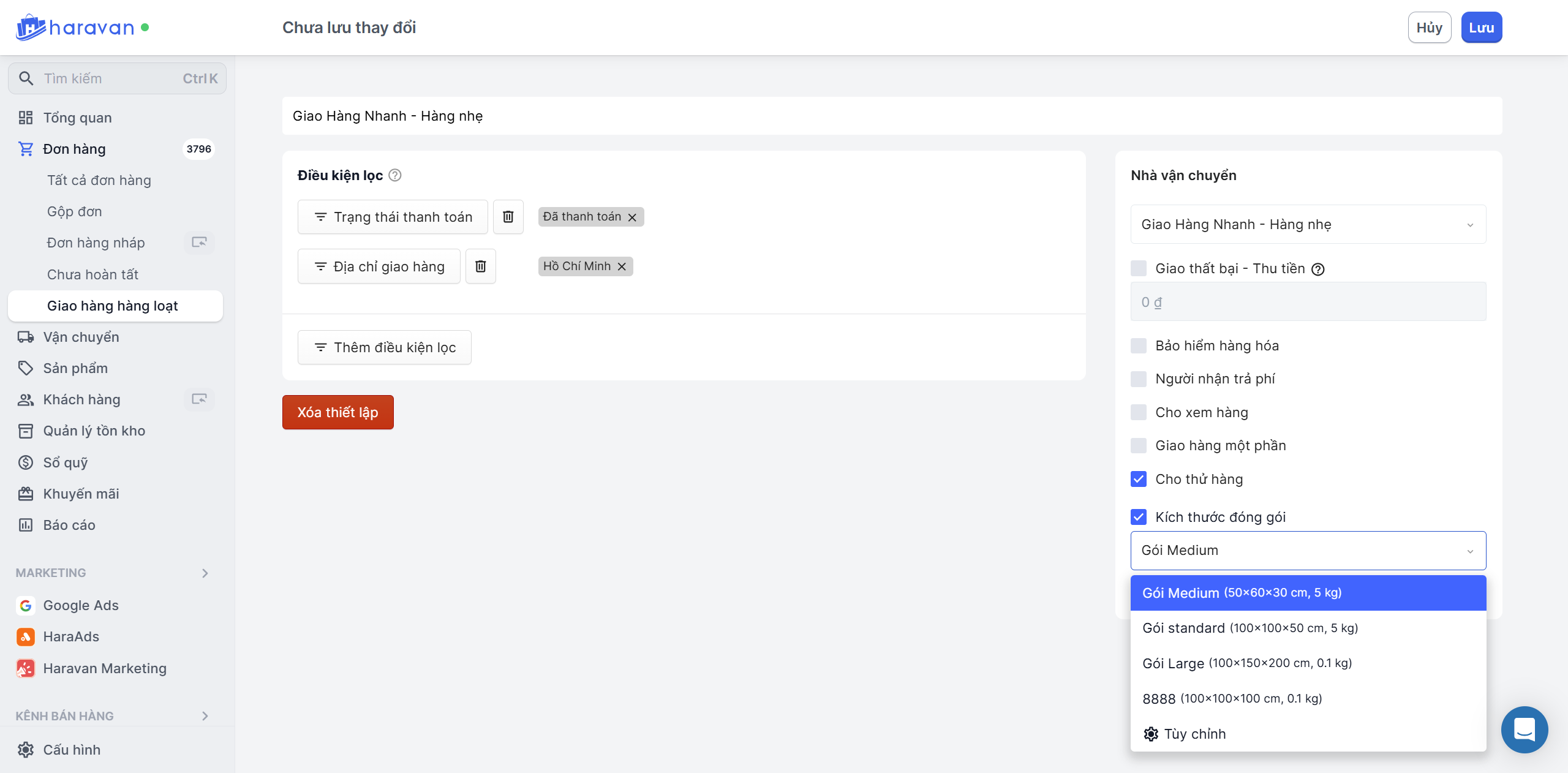Remove the Đã thanh toán tag

[632, 217]
